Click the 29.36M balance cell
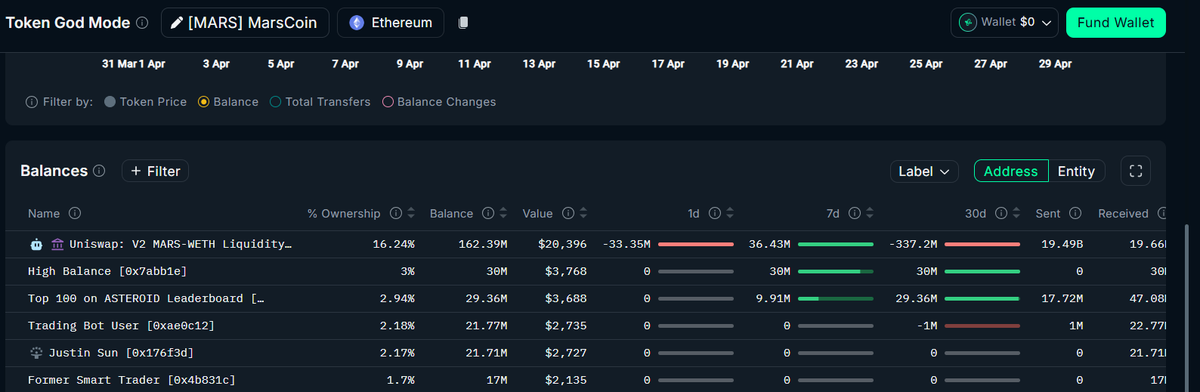This screenshot has height=392, width=1200. [487, 298]
